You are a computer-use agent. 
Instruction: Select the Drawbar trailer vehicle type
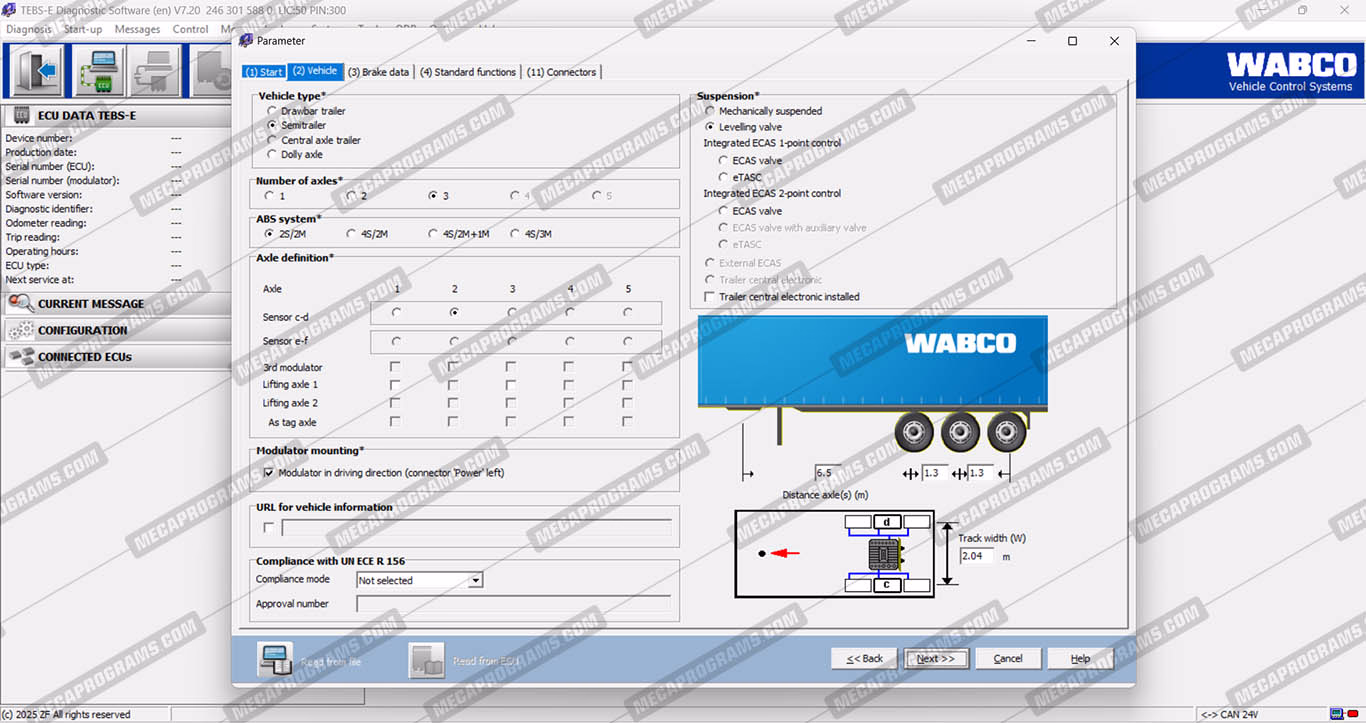(x=272, y=111)
